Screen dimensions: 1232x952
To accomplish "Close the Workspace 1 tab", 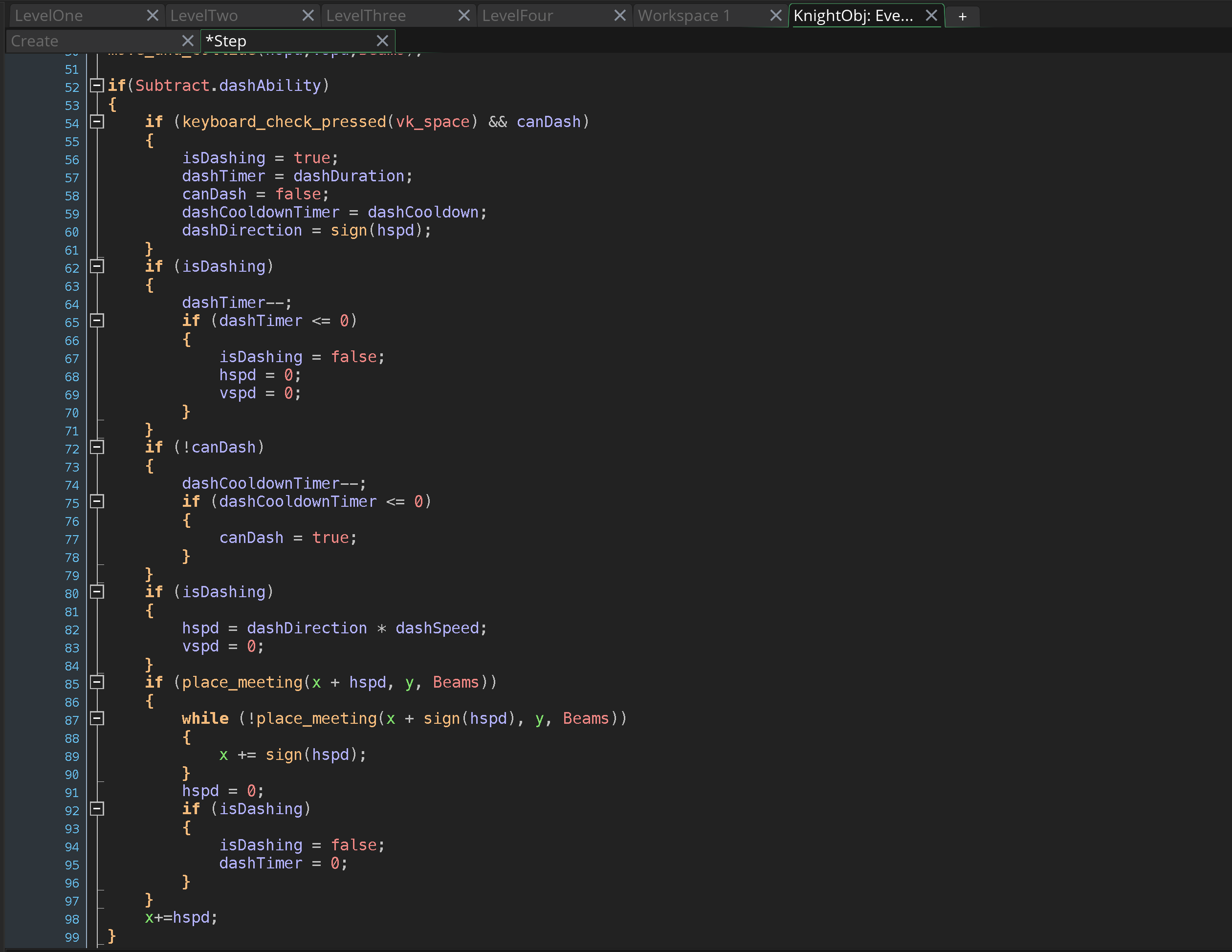I will tap(776, 16).
